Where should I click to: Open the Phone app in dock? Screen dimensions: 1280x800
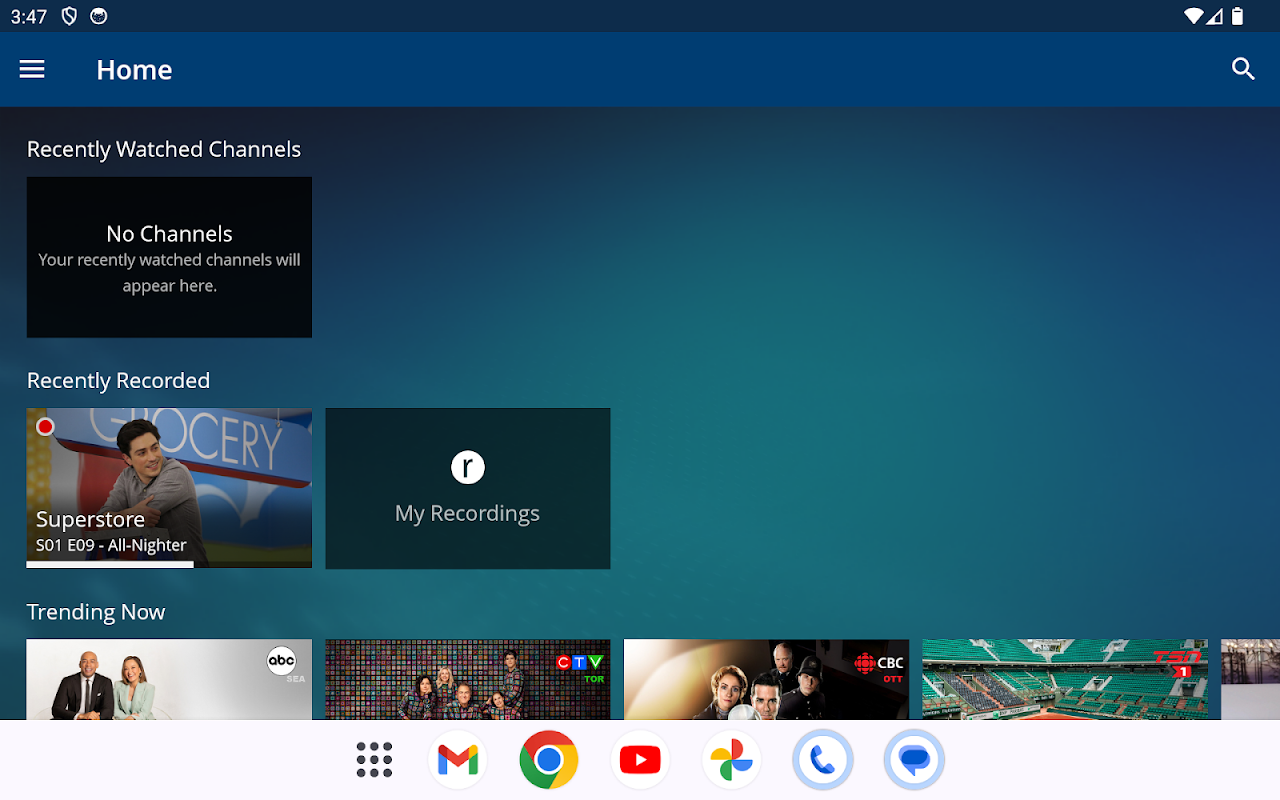pyautogui.click(x=822, y=760)
